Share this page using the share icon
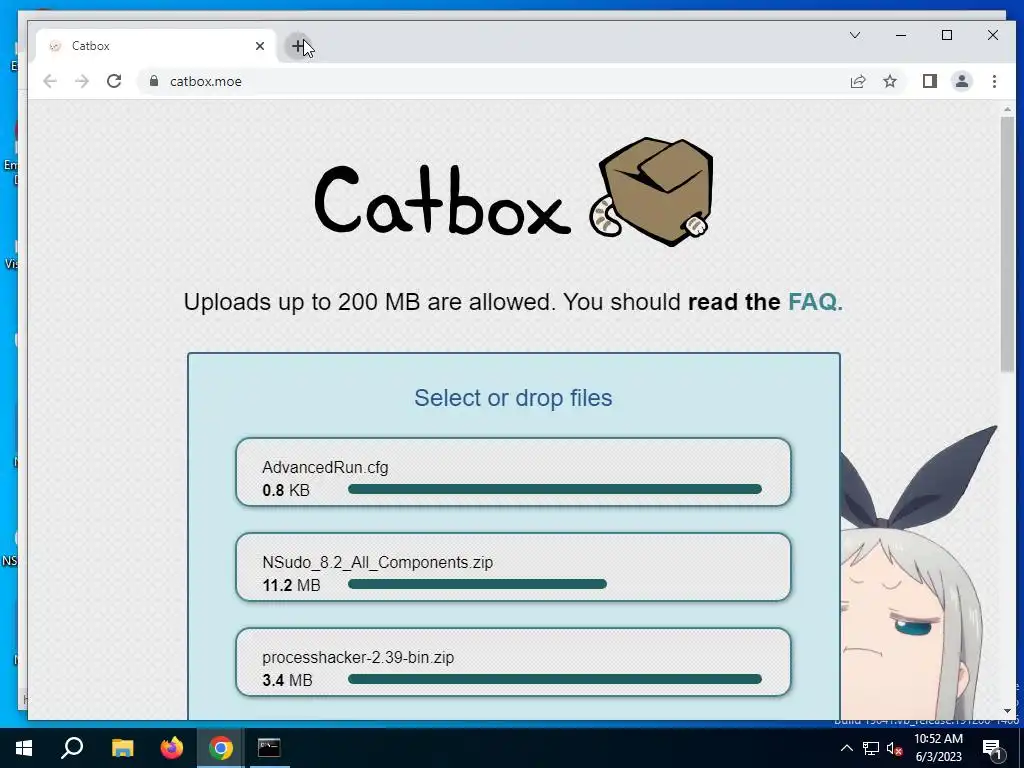This screenshot has height=768, width=1024. point(857,81)
